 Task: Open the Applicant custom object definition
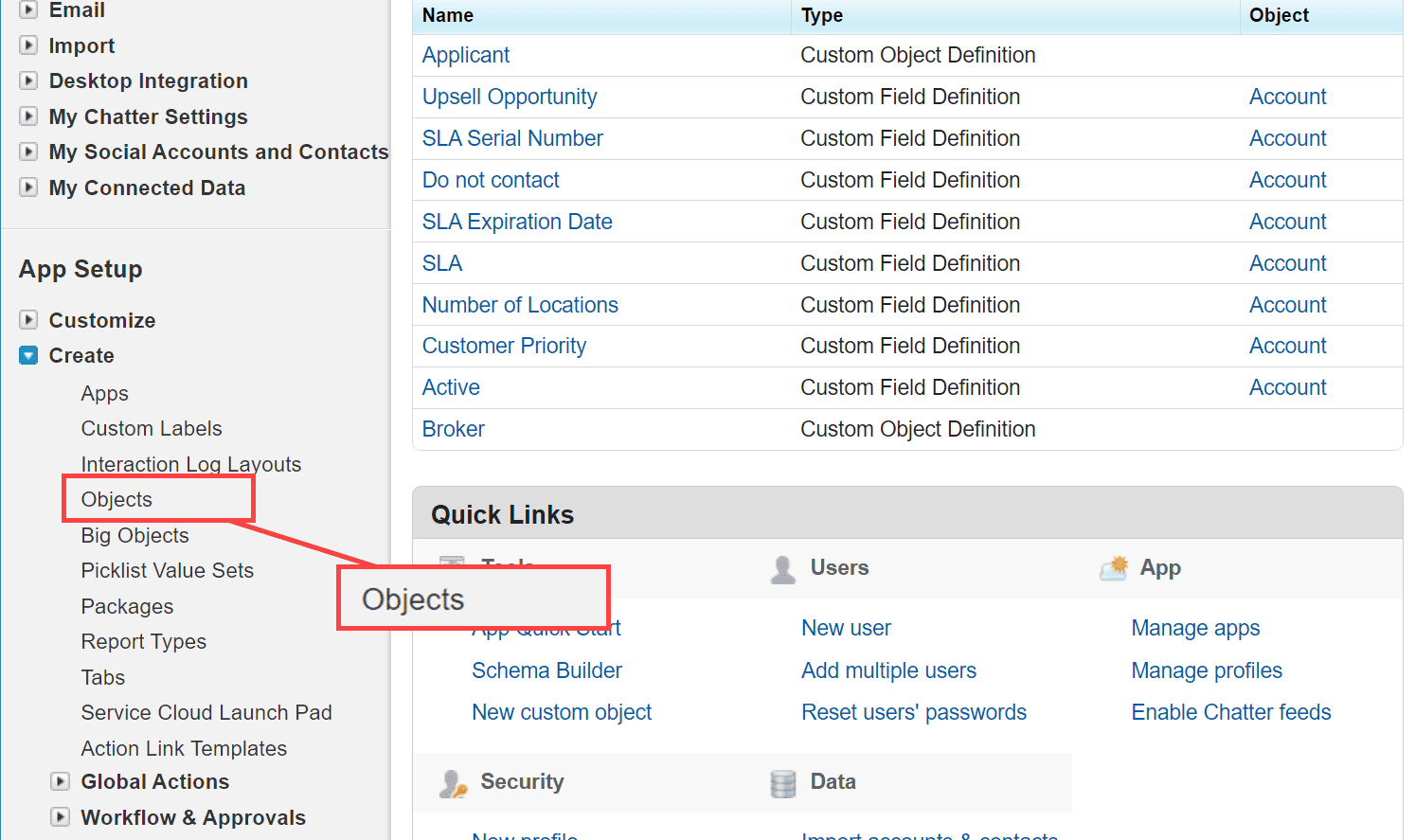[x=465, y=55]
